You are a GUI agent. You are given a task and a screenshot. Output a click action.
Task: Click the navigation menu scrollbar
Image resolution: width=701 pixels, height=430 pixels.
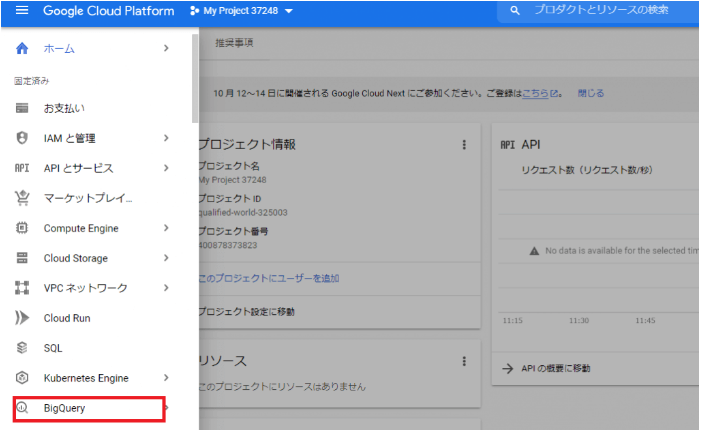point(195,79)
